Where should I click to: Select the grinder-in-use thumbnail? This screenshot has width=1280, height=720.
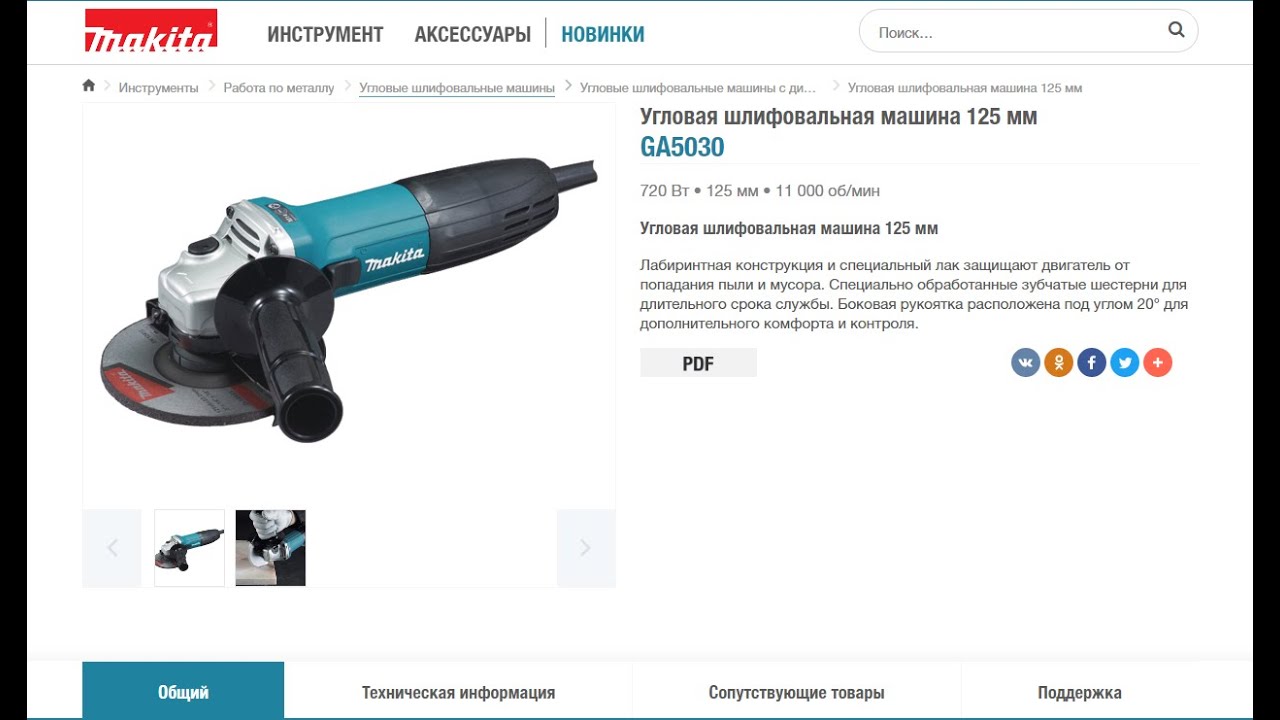[x=270, y=548]
